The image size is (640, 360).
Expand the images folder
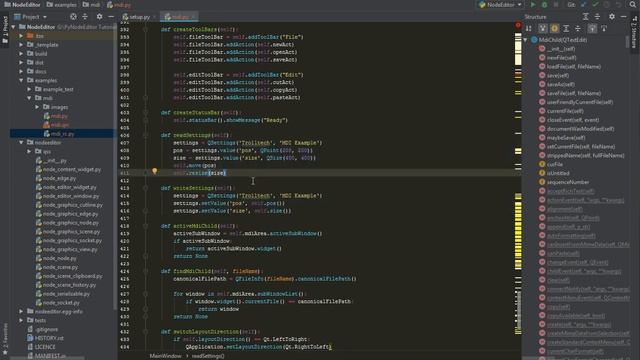37,107
